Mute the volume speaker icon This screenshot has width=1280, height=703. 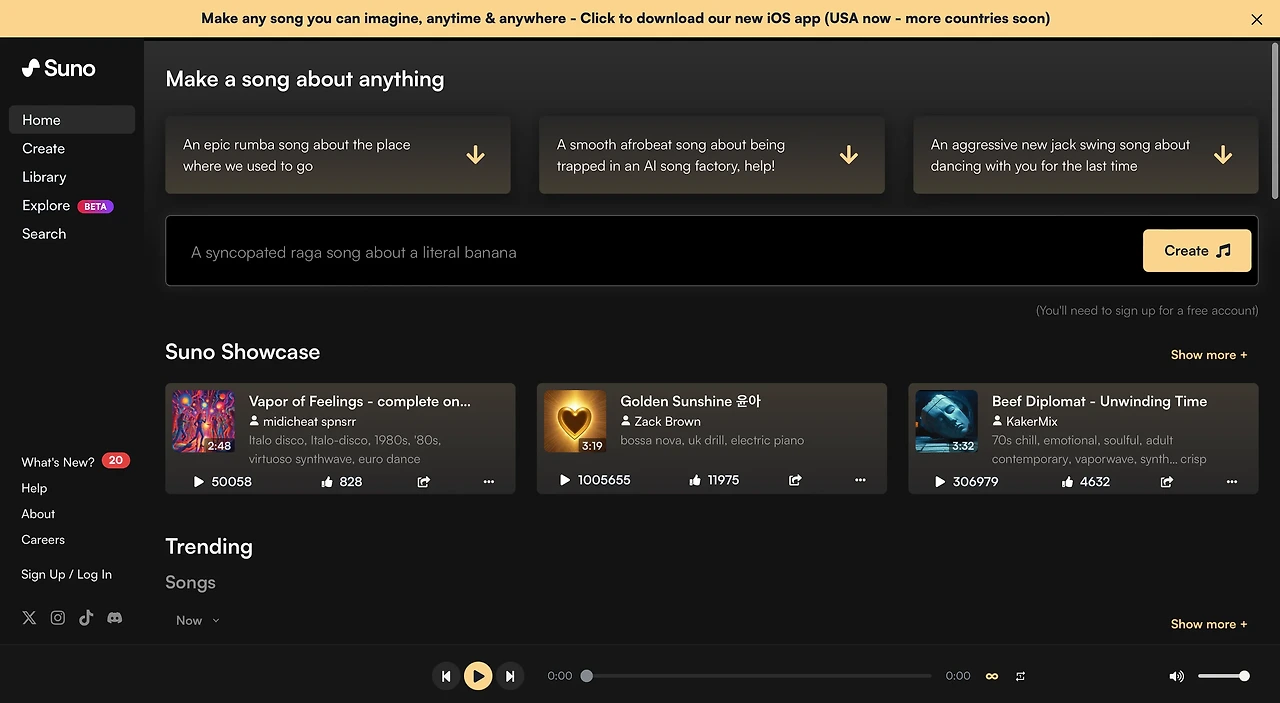[x=1176, y=676]
